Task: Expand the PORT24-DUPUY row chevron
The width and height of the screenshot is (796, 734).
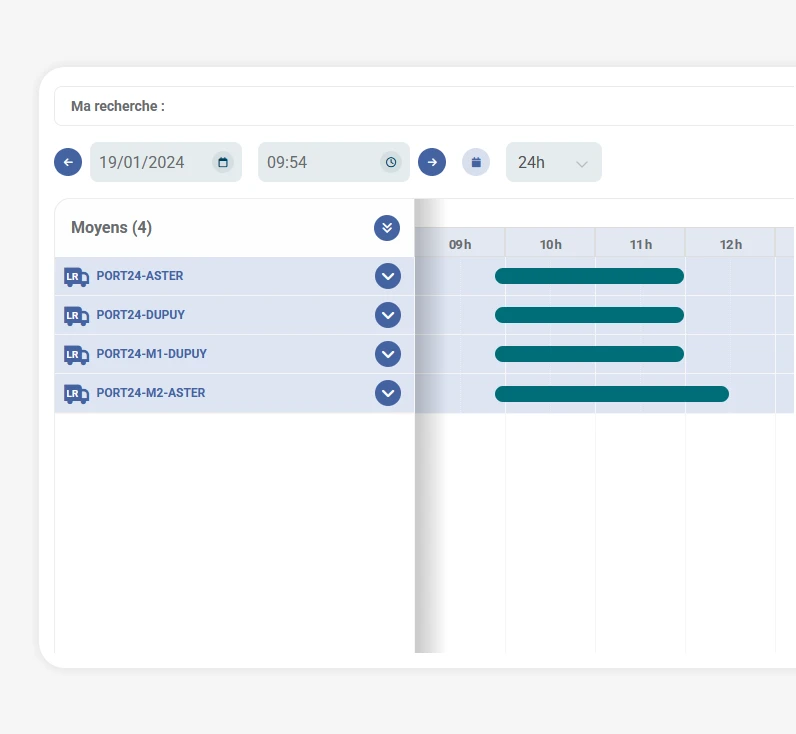Action: (x=388, y=316)
